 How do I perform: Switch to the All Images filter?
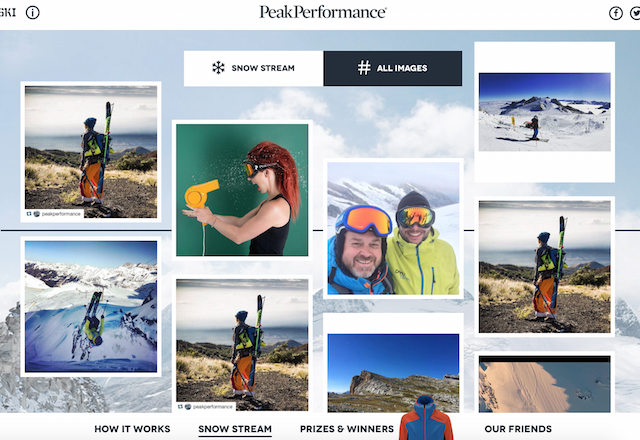393,68
